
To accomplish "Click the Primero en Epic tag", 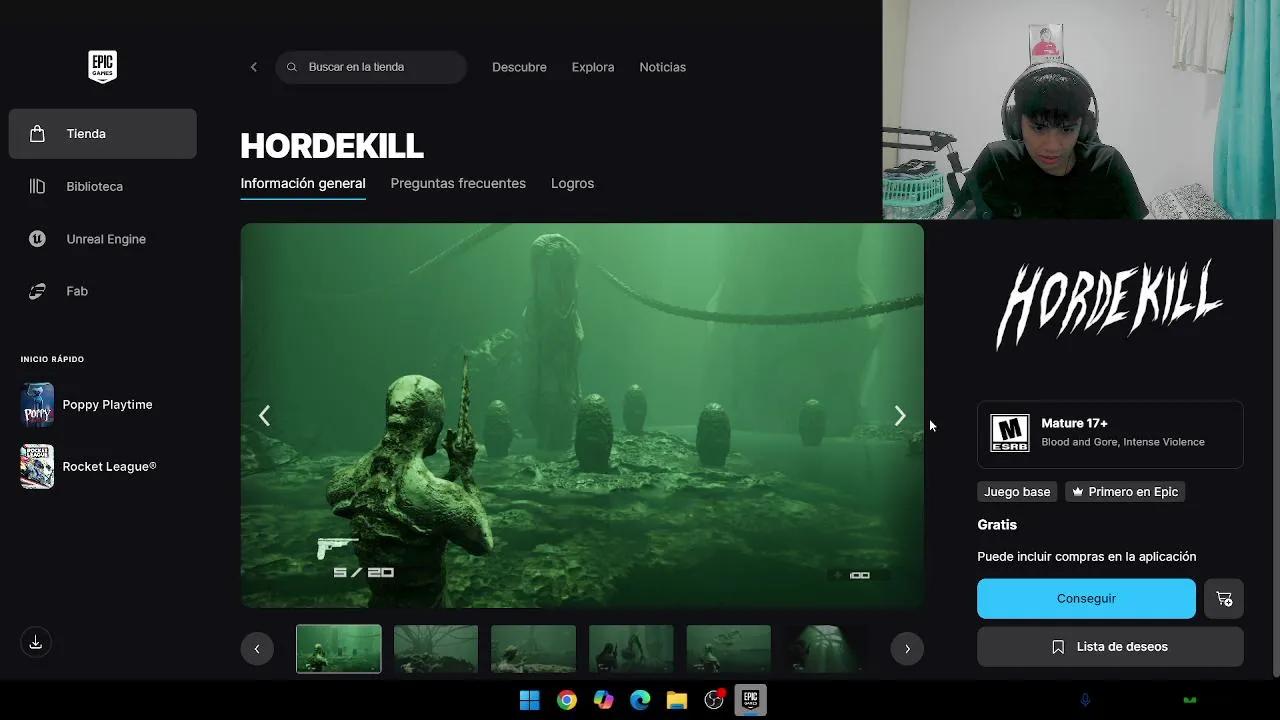I will click(1125, 492).
